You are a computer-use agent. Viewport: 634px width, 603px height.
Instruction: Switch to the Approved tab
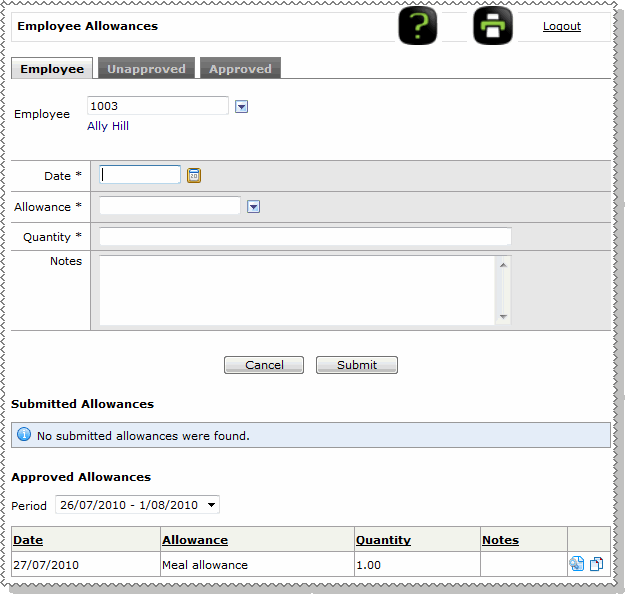click(240, 69)
